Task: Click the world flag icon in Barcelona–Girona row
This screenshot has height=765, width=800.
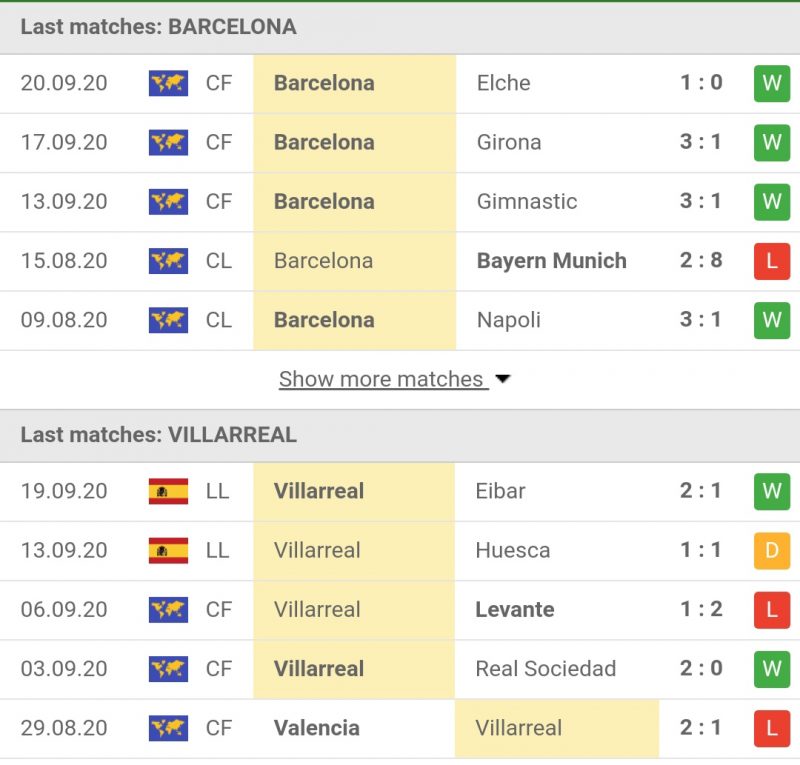Action: pos(168,142)
